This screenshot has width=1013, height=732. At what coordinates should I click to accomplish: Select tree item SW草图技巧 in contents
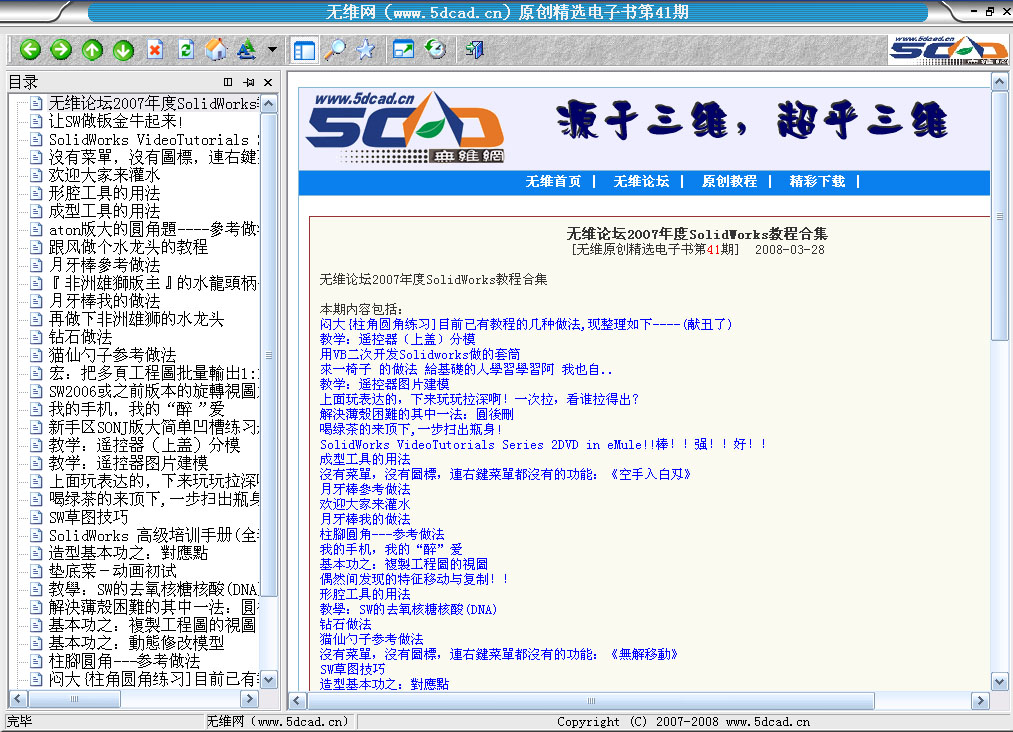[x=89, y=518]
